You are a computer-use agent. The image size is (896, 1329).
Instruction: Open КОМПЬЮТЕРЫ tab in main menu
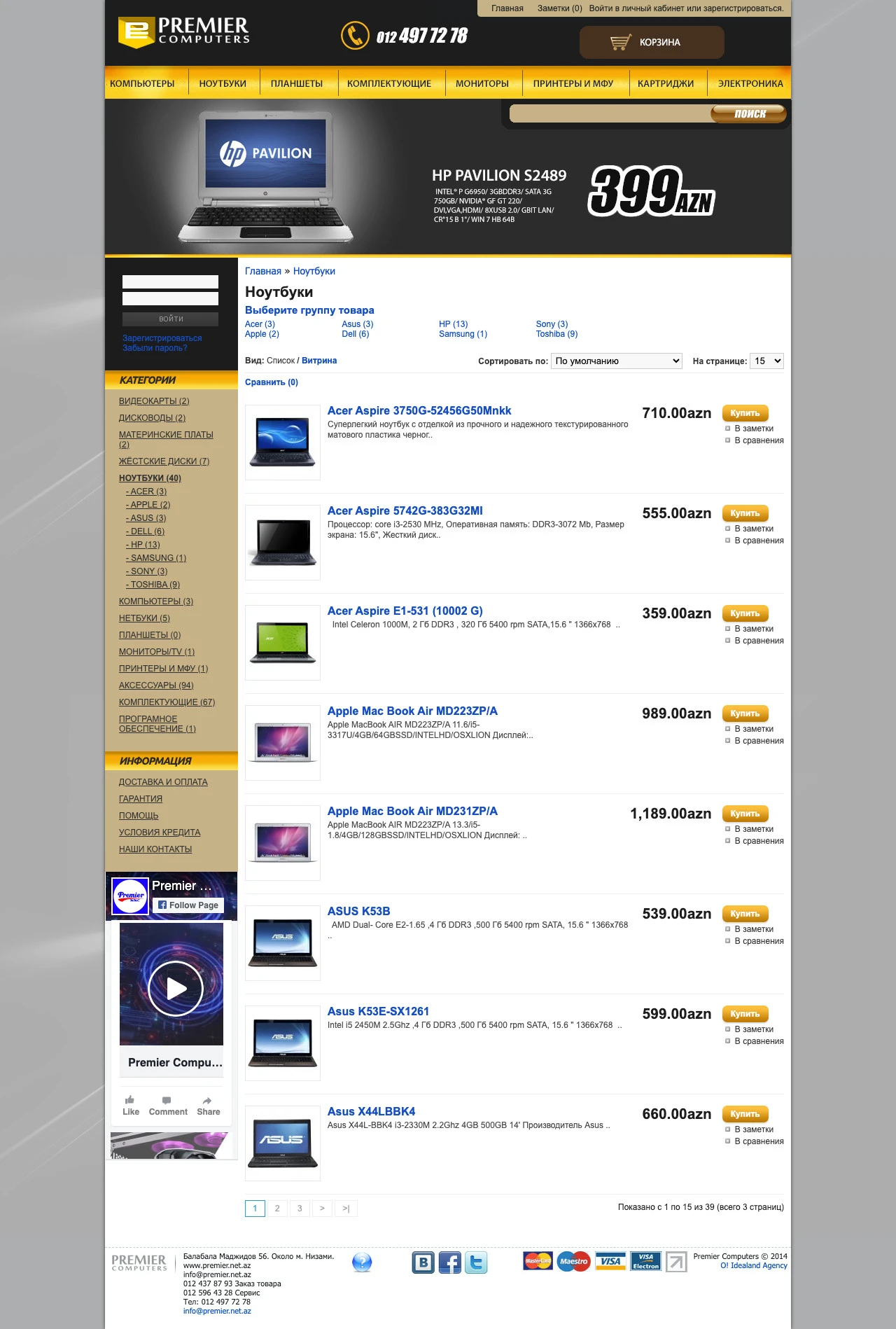click(142, 83)
